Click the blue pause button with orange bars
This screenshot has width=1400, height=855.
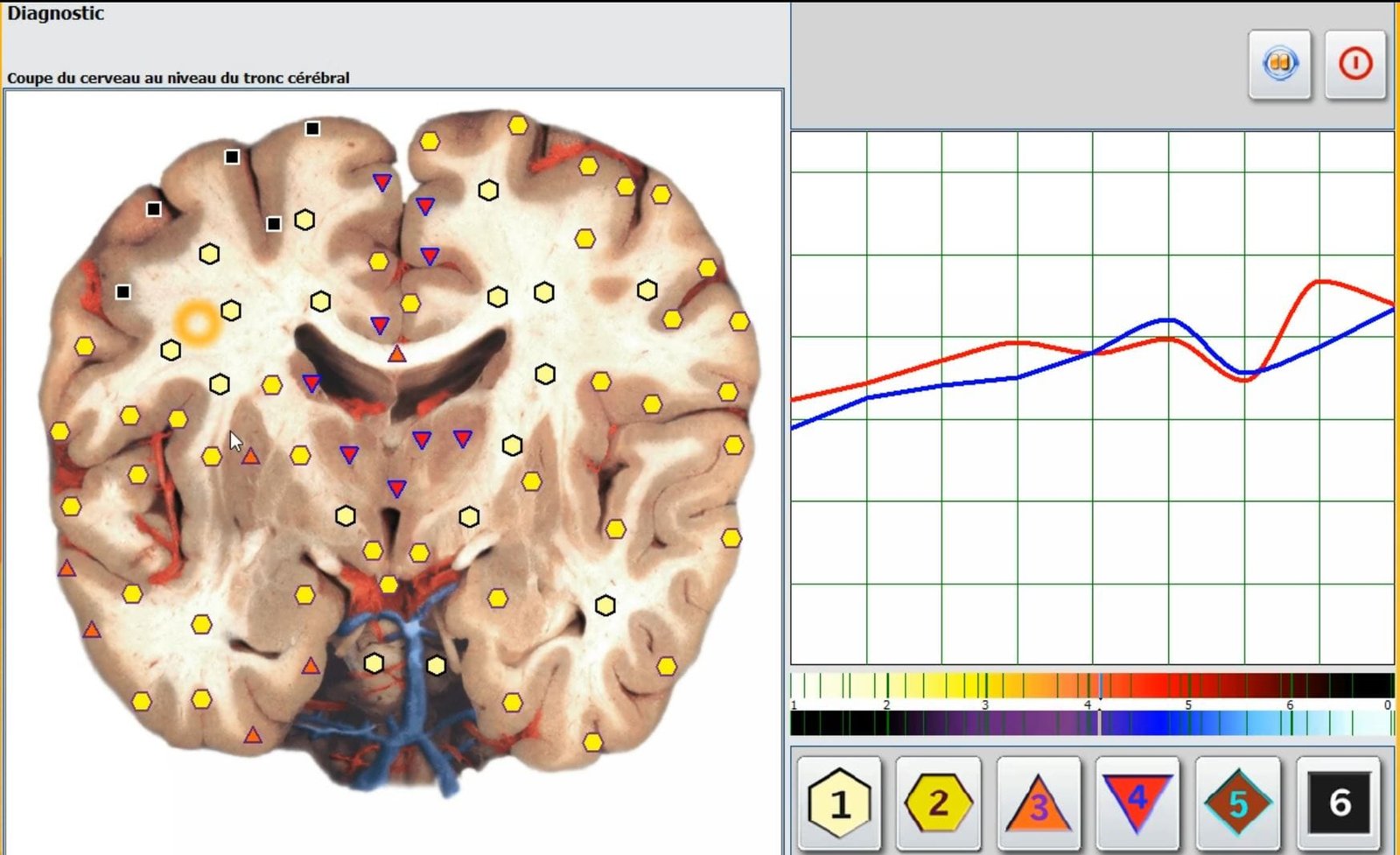pos(1279,64)
